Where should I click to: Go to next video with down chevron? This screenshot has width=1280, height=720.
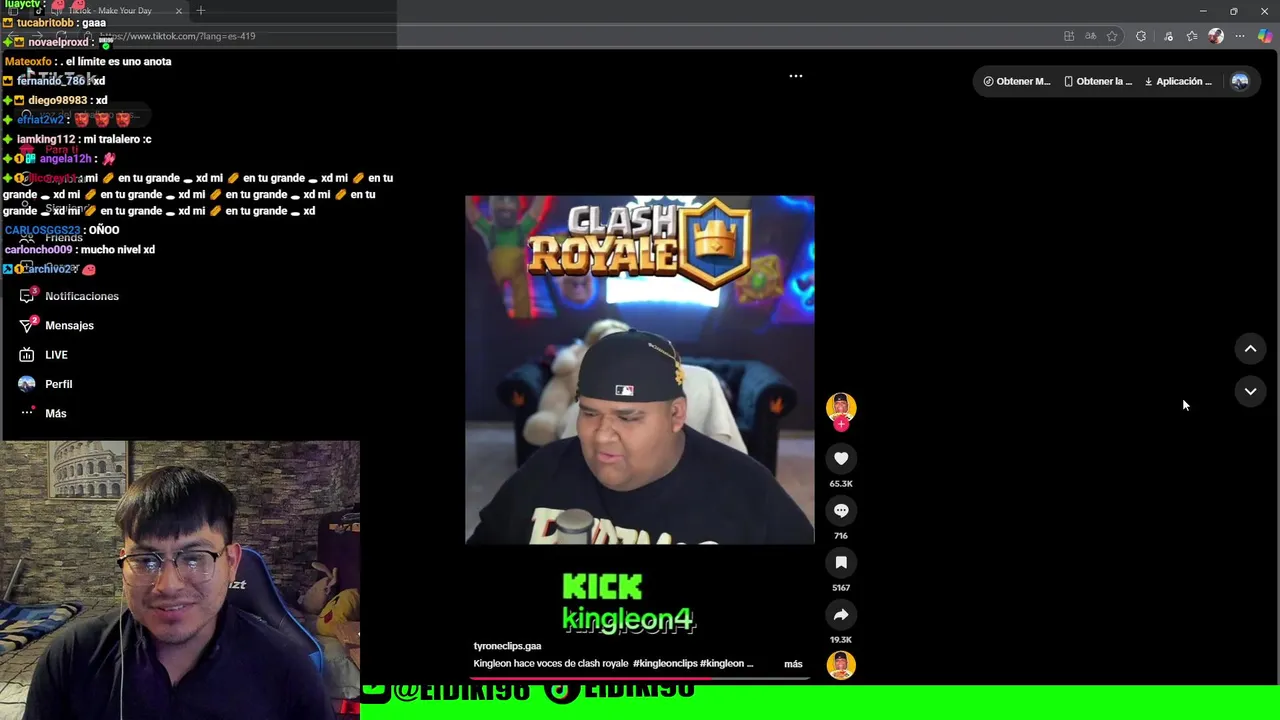tap(1250, 391)
